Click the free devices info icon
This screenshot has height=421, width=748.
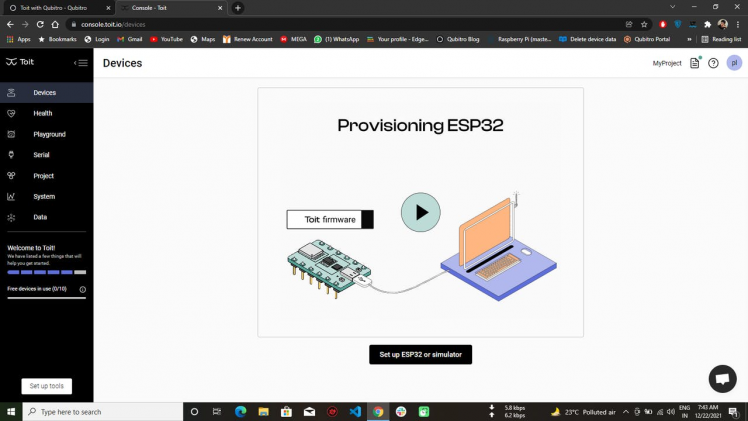click(83, 289)
